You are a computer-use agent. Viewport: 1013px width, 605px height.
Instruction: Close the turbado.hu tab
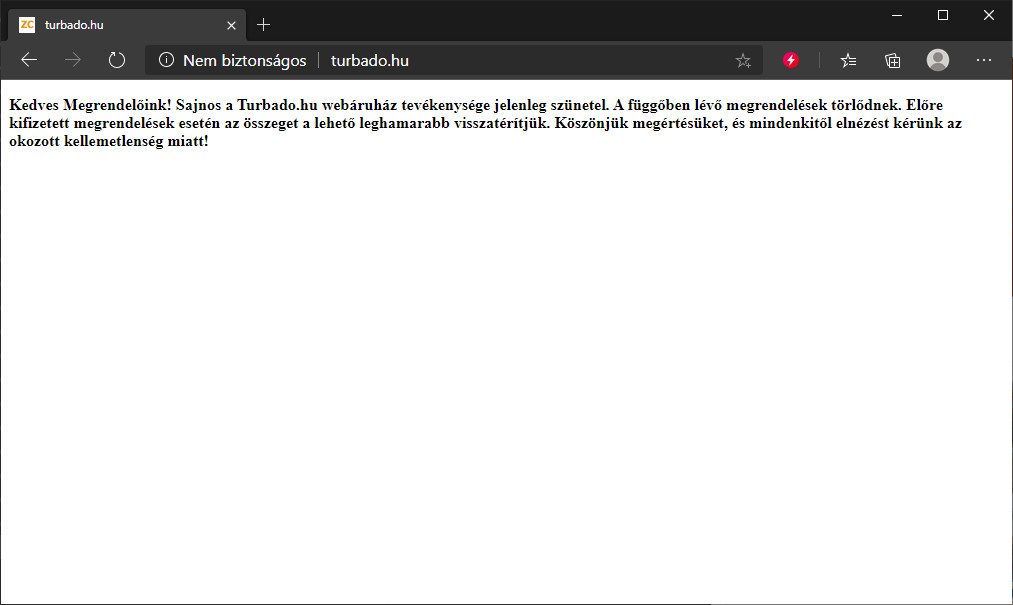click(231, 25)
